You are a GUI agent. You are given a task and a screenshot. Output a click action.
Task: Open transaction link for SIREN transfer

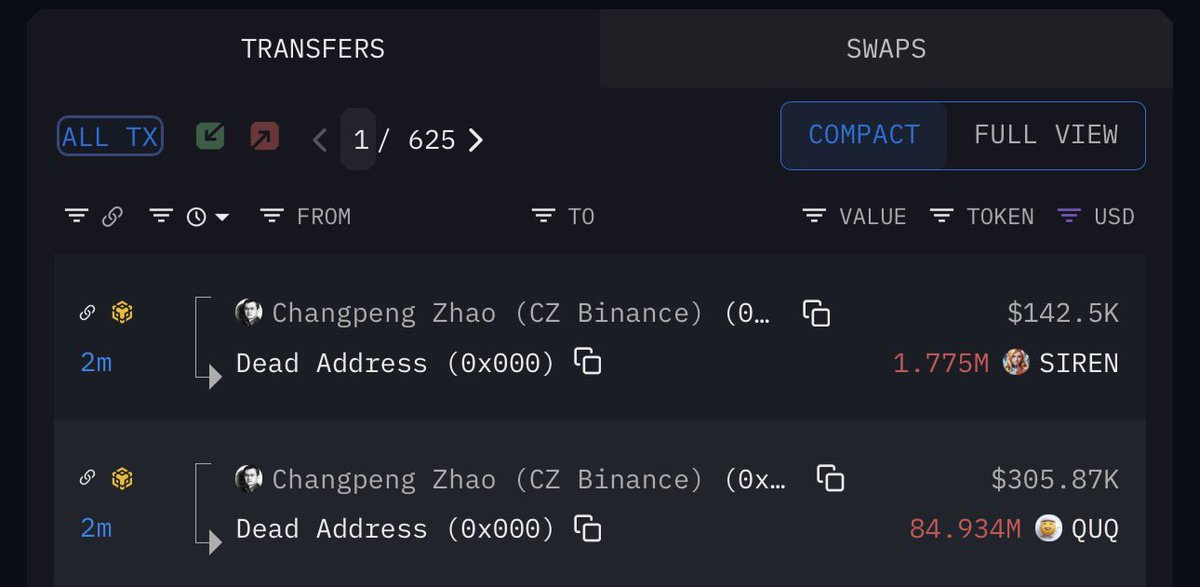click(87, 313)
